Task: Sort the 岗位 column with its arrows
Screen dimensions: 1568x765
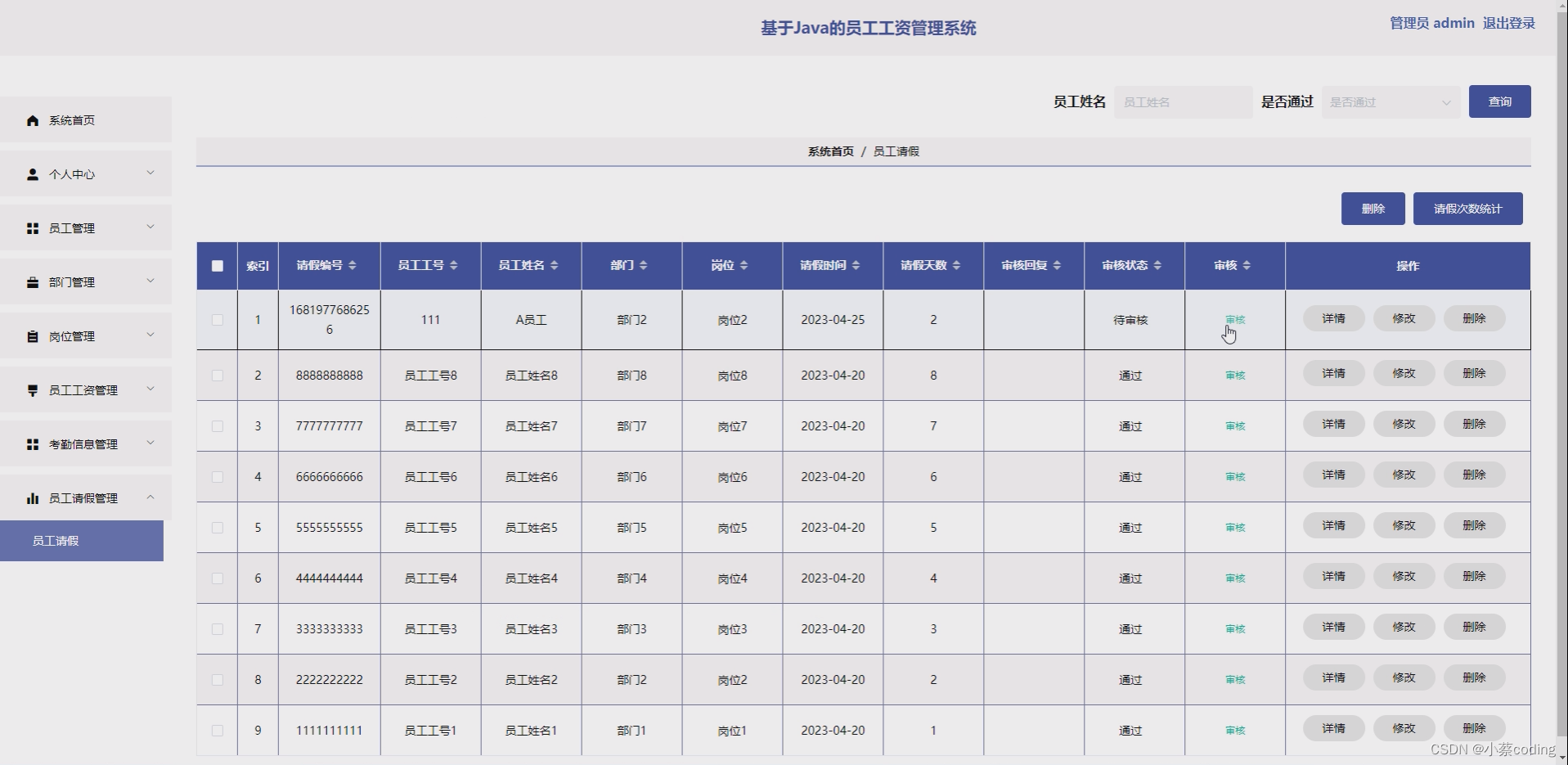Action: (744, 265)
